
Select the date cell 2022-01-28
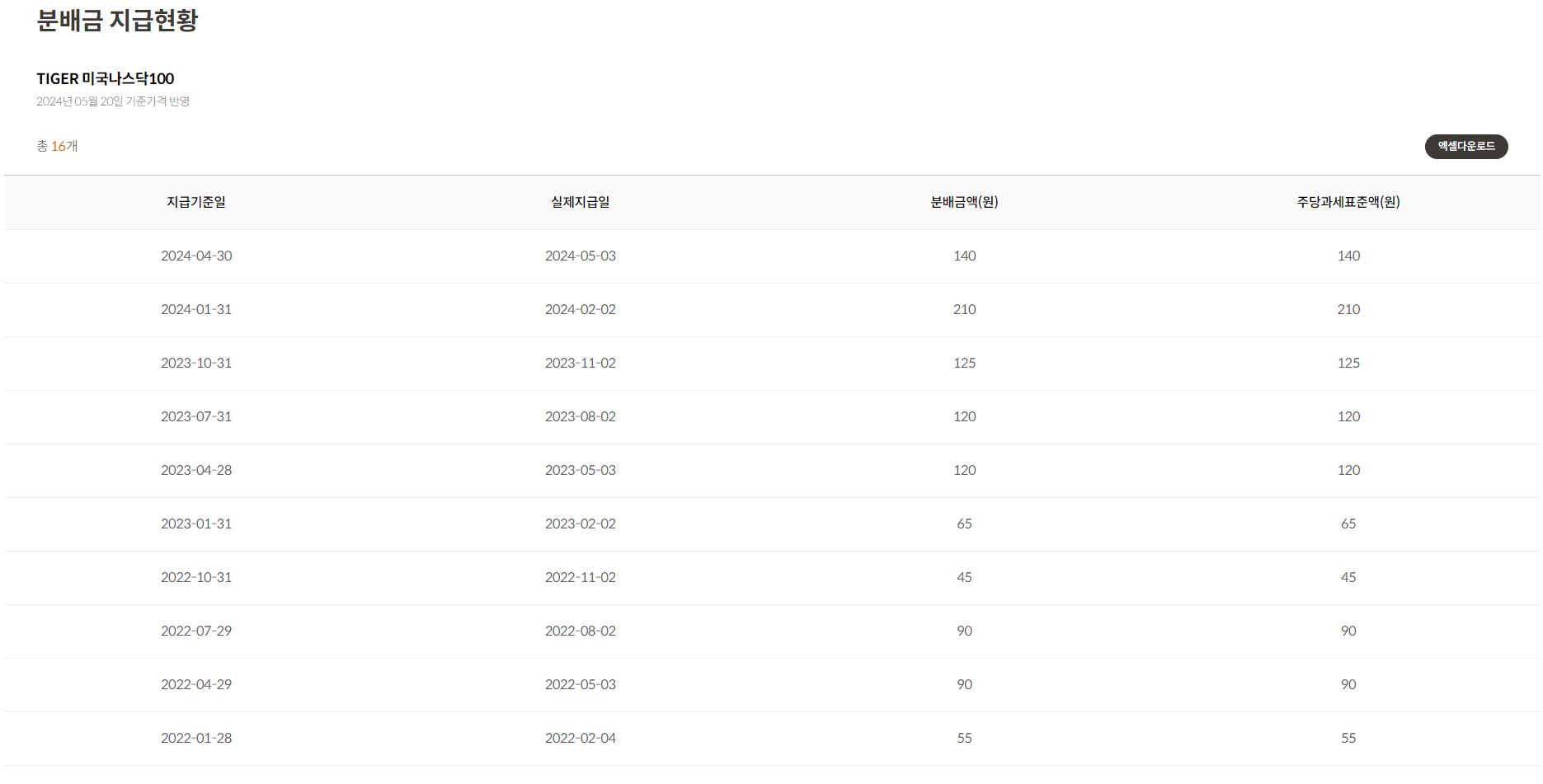[x=196, y=738]
